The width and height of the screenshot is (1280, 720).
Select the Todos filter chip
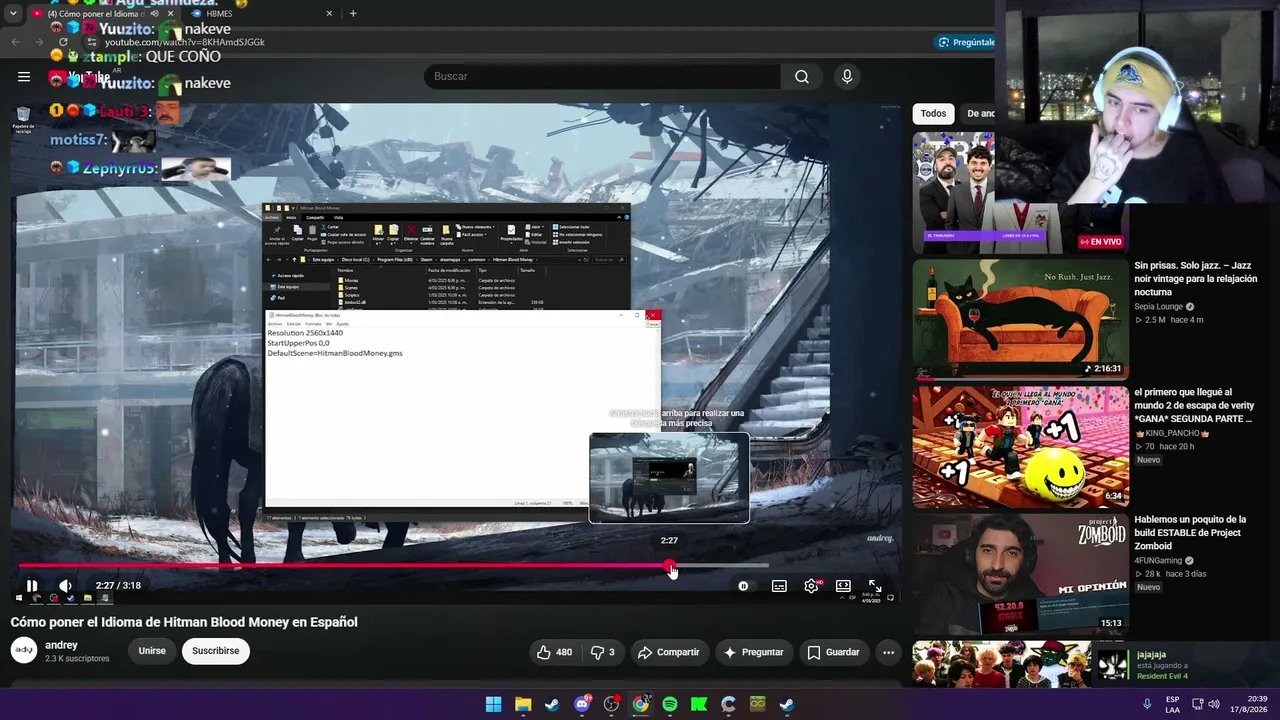point(933,114)
